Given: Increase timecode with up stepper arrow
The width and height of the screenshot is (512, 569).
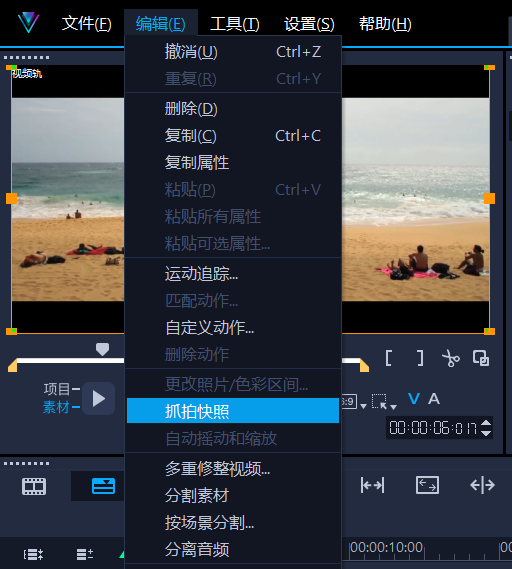Looking at the screenshot, I should [486, 423].
